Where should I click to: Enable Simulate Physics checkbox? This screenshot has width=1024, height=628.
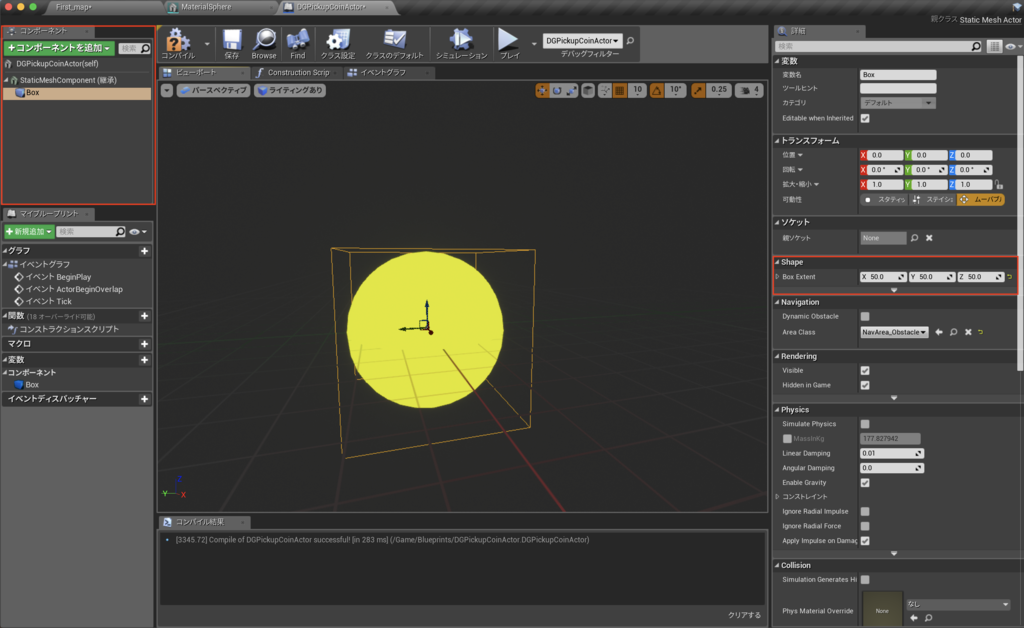[x=865, y=424]
